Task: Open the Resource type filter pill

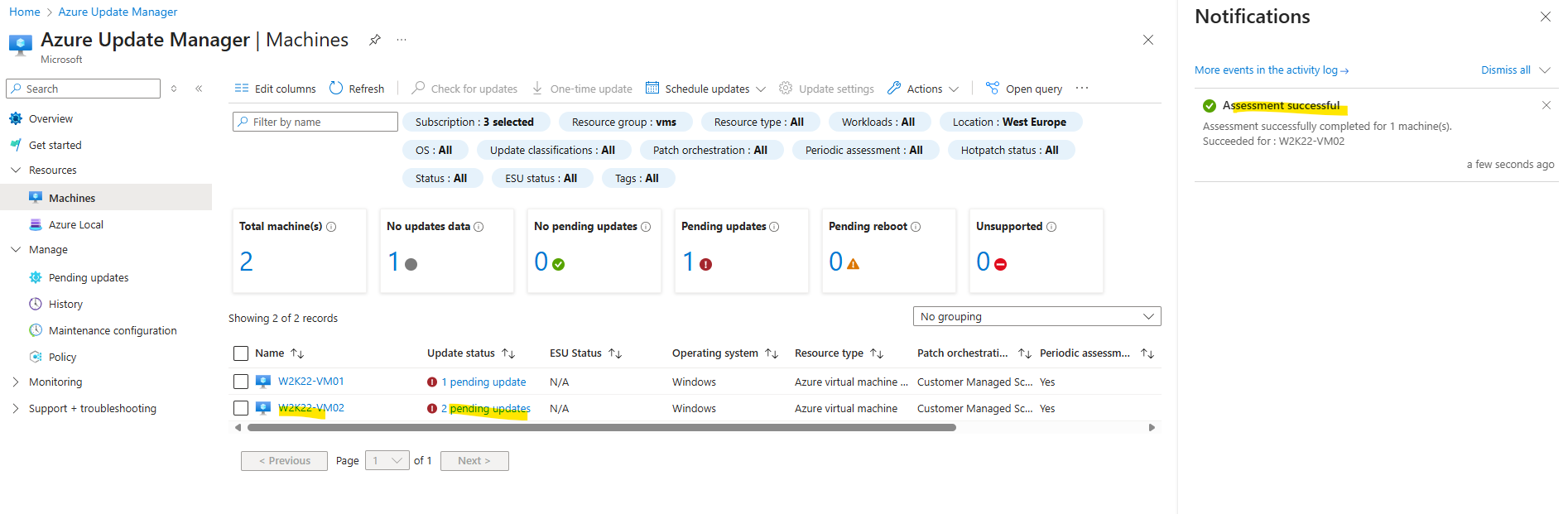Action: (759, 122)
